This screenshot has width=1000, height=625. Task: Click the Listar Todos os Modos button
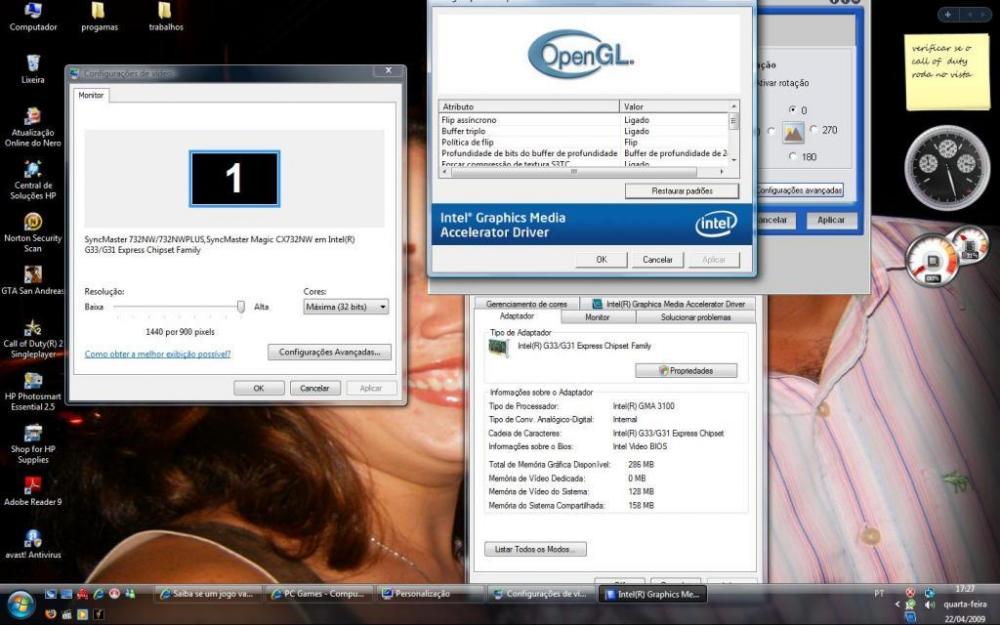pos(535,549)
